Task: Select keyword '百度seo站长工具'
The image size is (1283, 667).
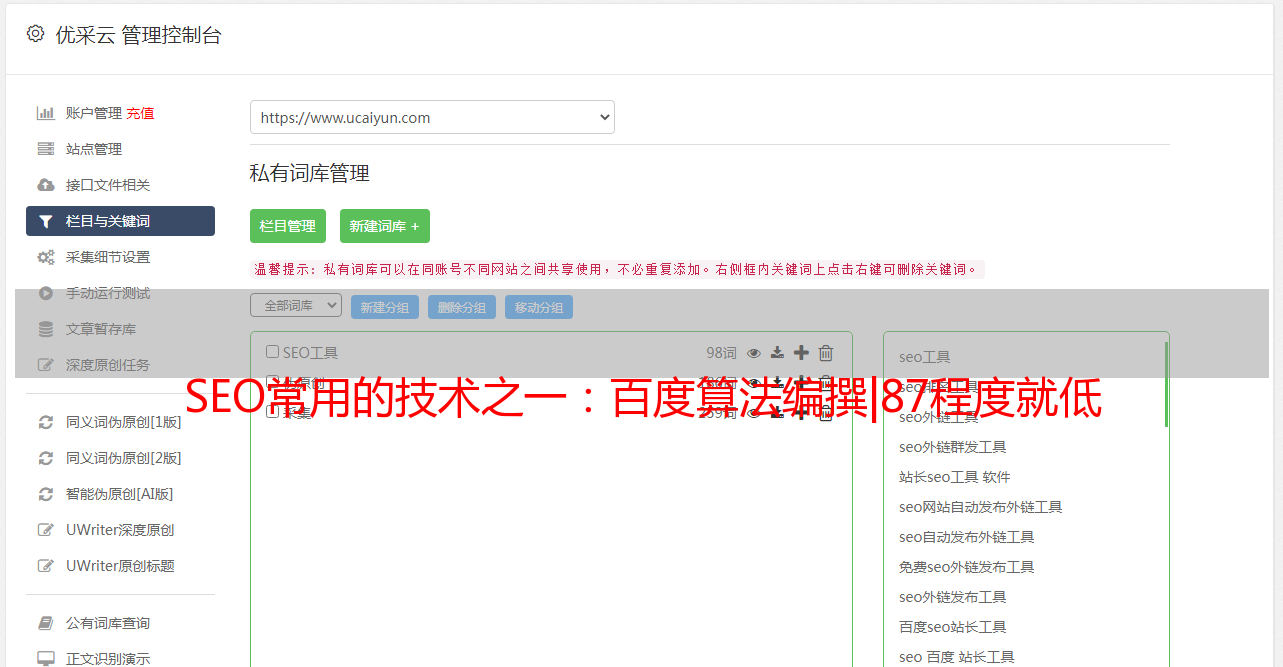Action: (953, 627)
